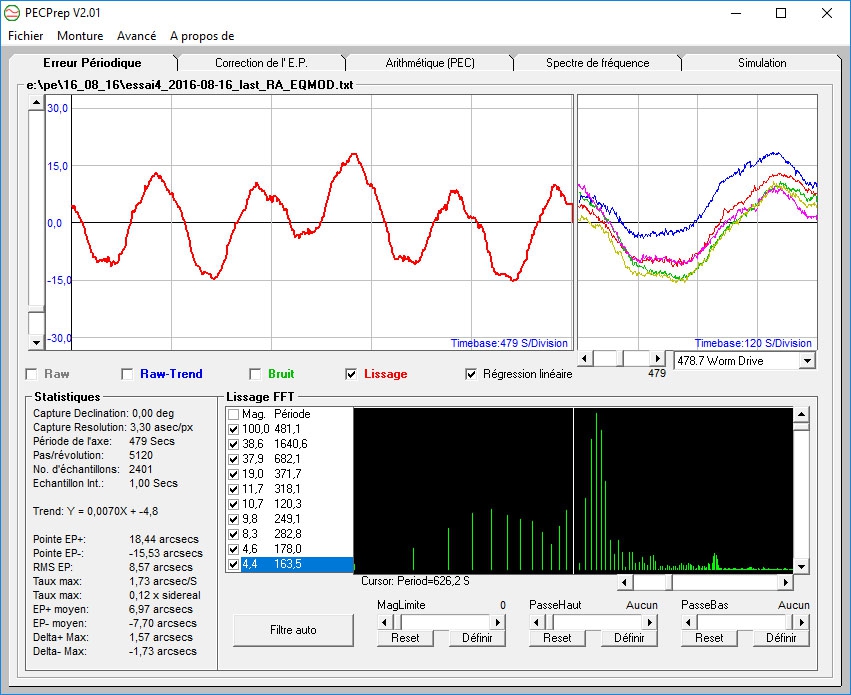Click PasseHaut slider right arrow

tap(650, 622)
